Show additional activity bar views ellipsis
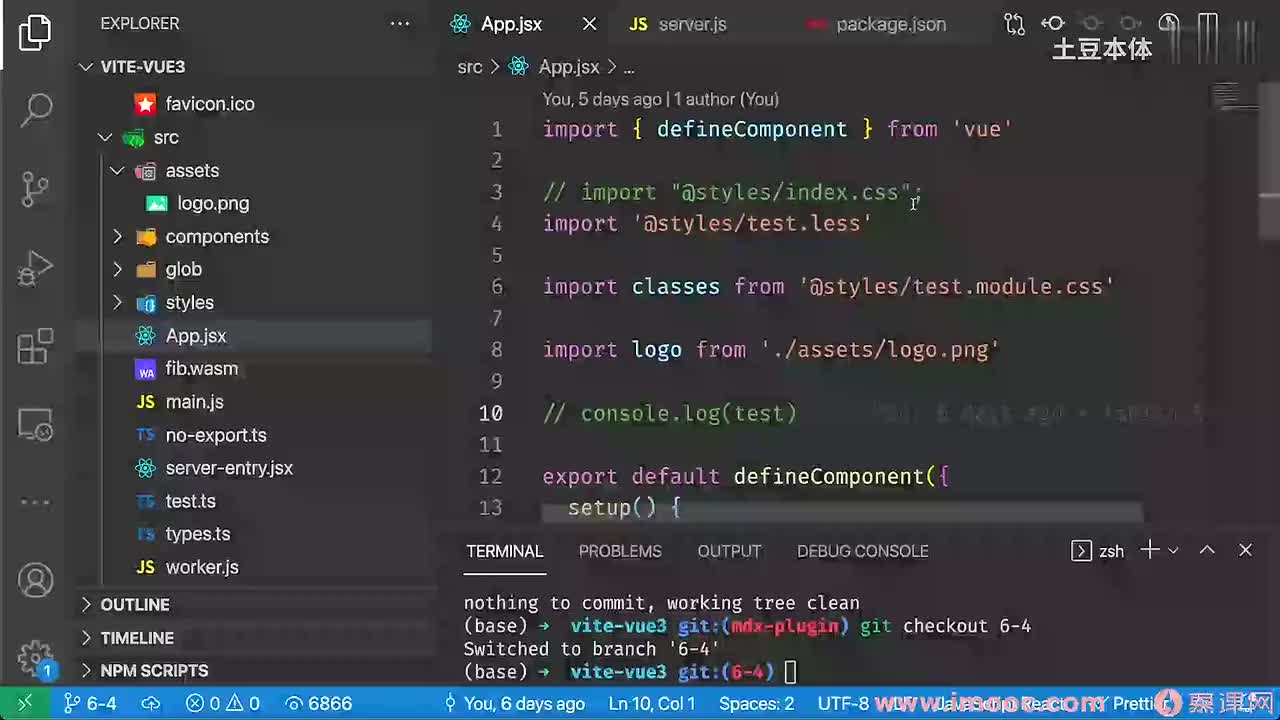The width and height of the screenshot is (1280, 720). pos(36,503)
